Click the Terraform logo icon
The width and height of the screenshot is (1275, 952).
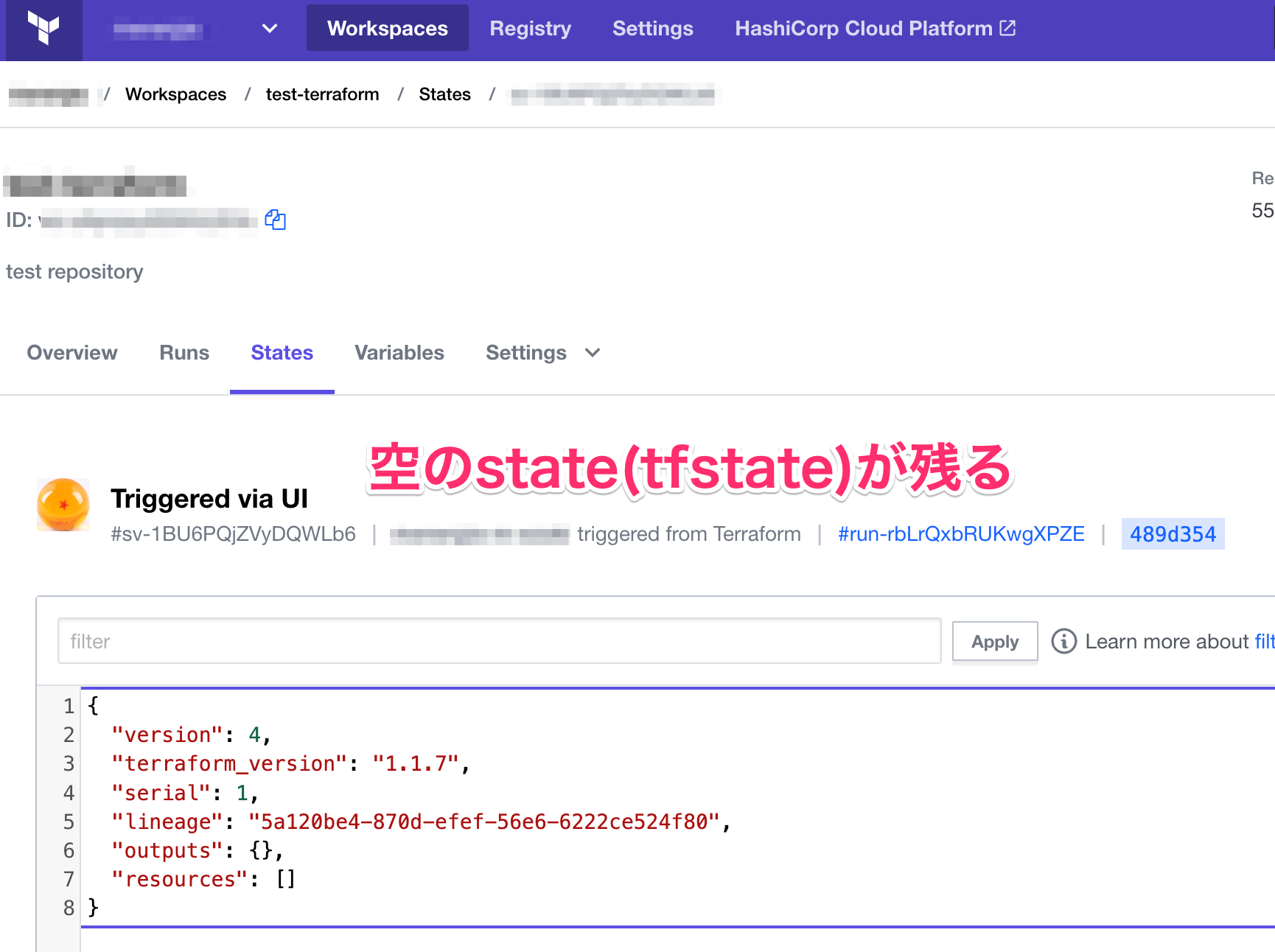[x=44, y=29]
